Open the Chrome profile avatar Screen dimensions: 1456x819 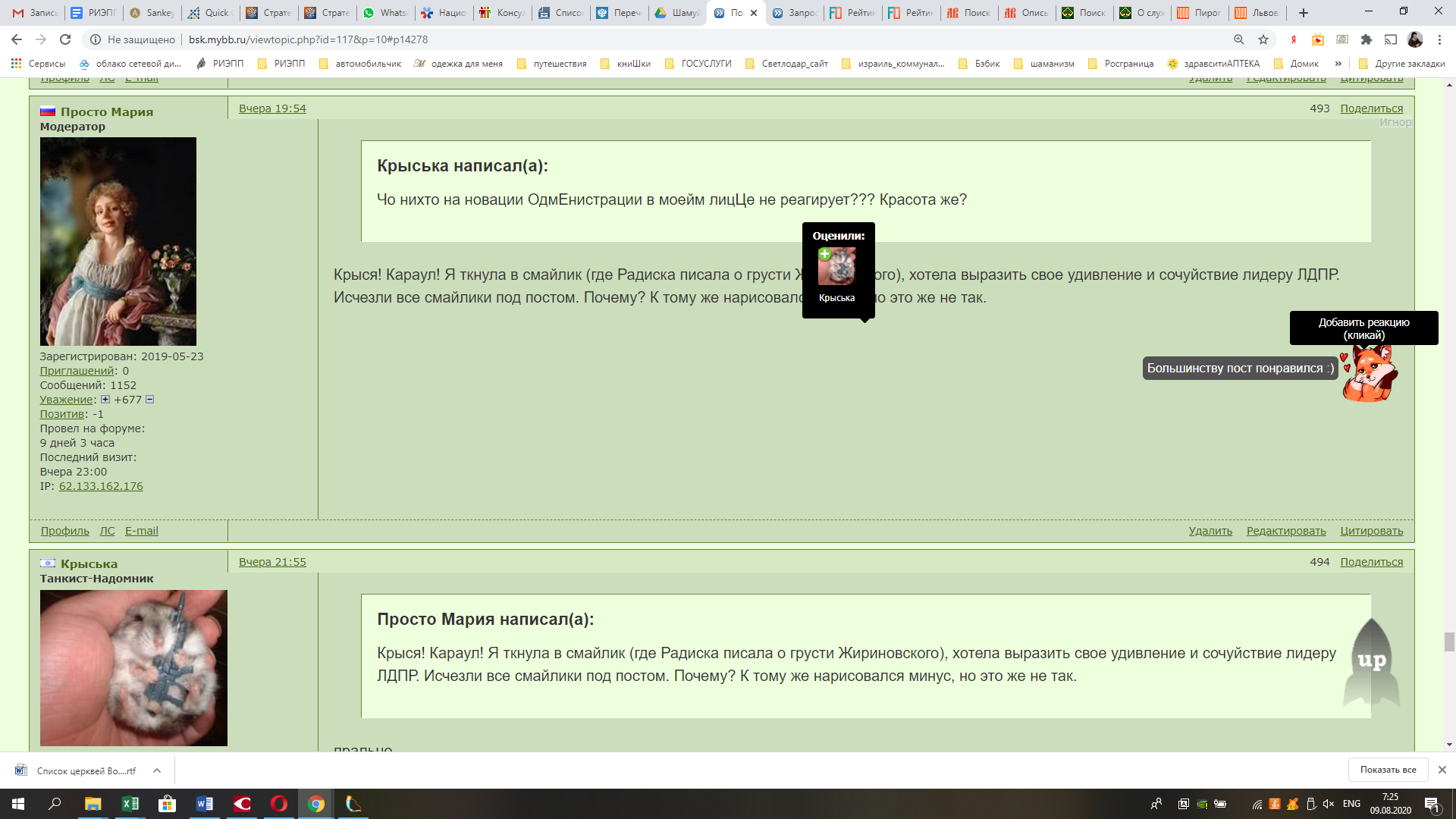tap(1415, 39)
